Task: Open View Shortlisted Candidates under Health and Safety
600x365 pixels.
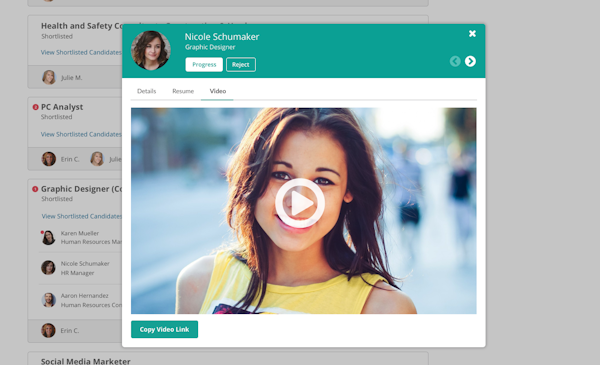Action: pos(81,52)
